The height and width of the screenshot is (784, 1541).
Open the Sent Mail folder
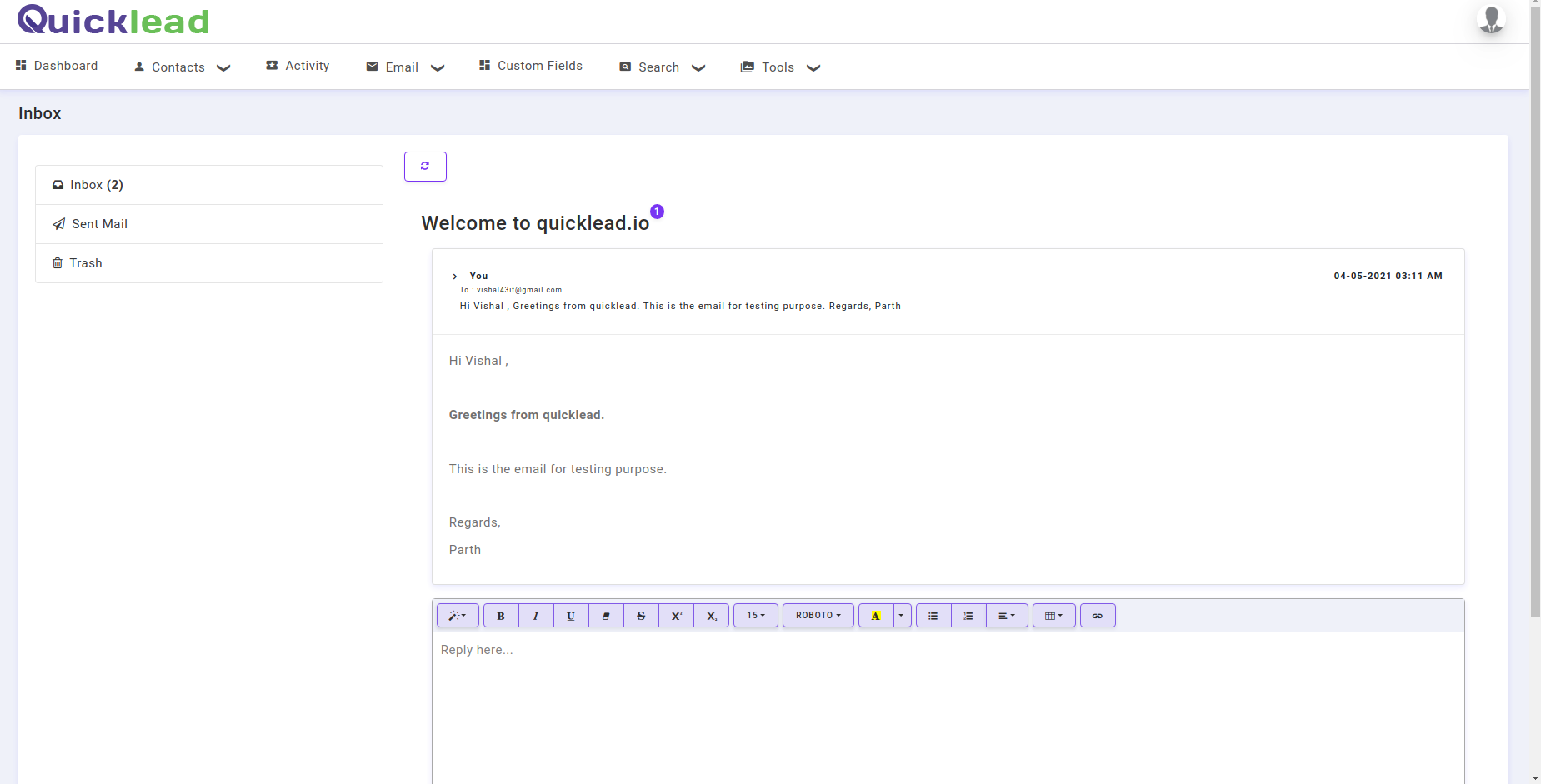[209, 224]
